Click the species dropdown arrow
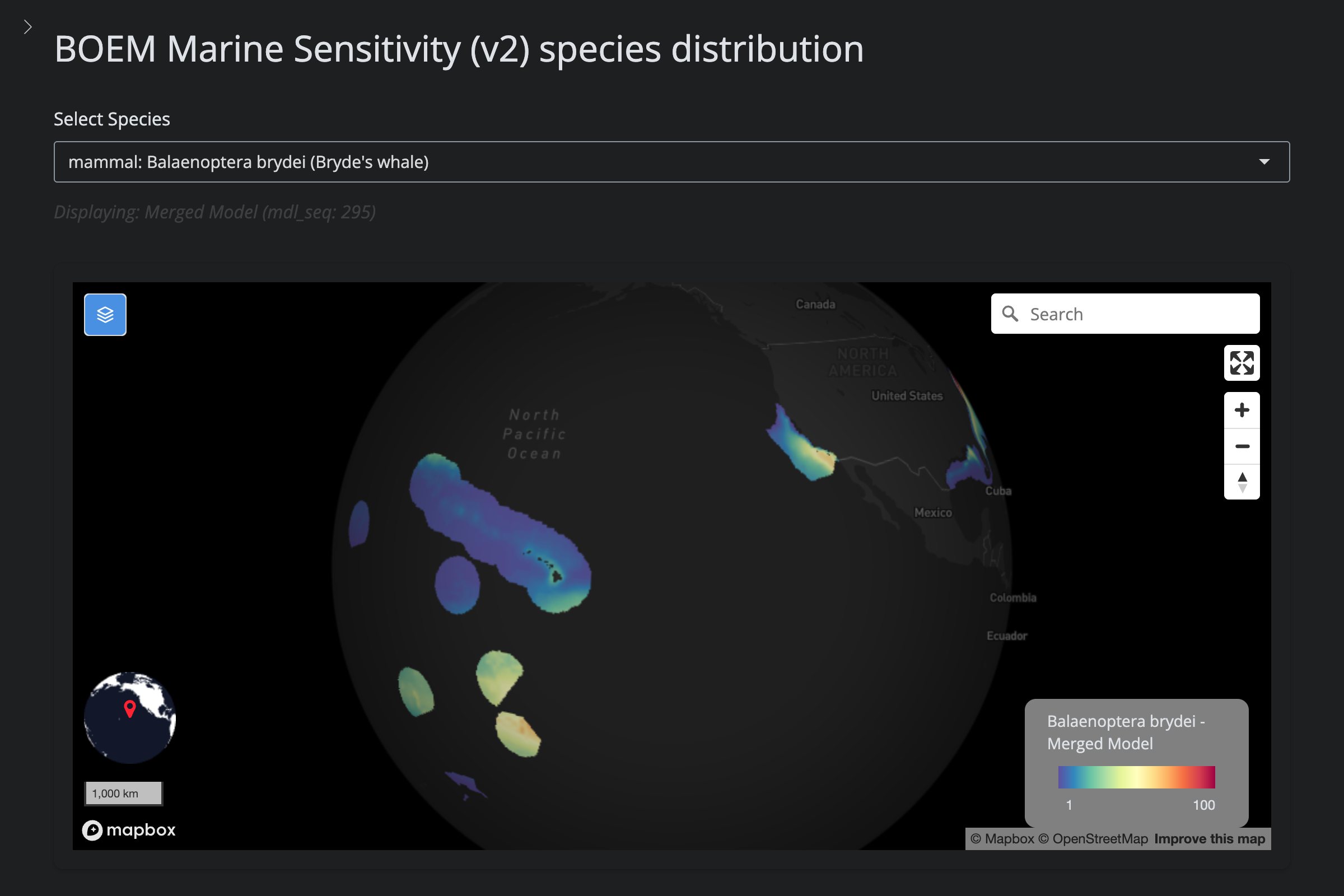This screenshot has height=896, width=1344. (1264, 162)
